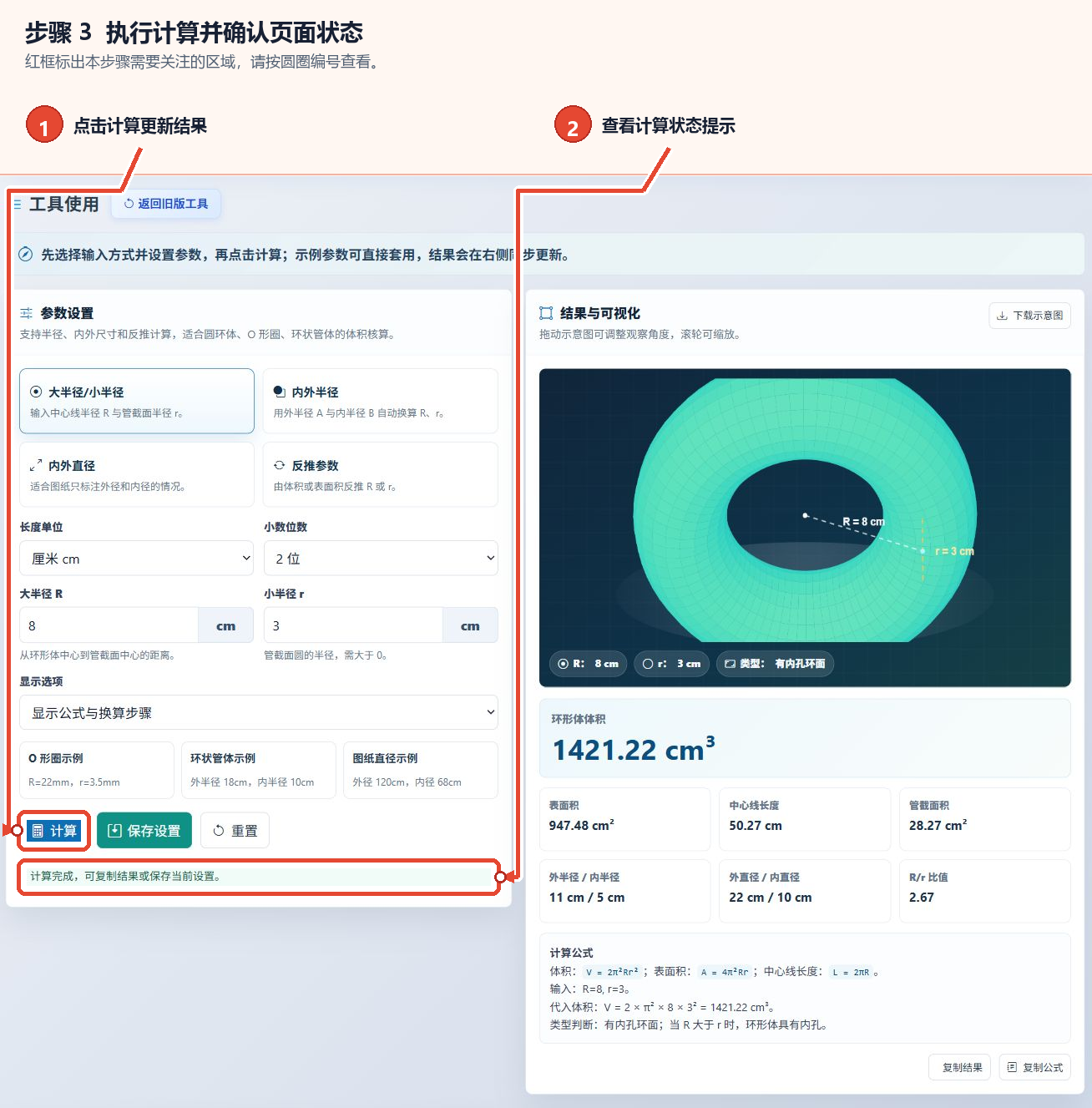Choose the 内外半径 input mode
Screen dimensions: 1092x1108
tap(381, 401)
